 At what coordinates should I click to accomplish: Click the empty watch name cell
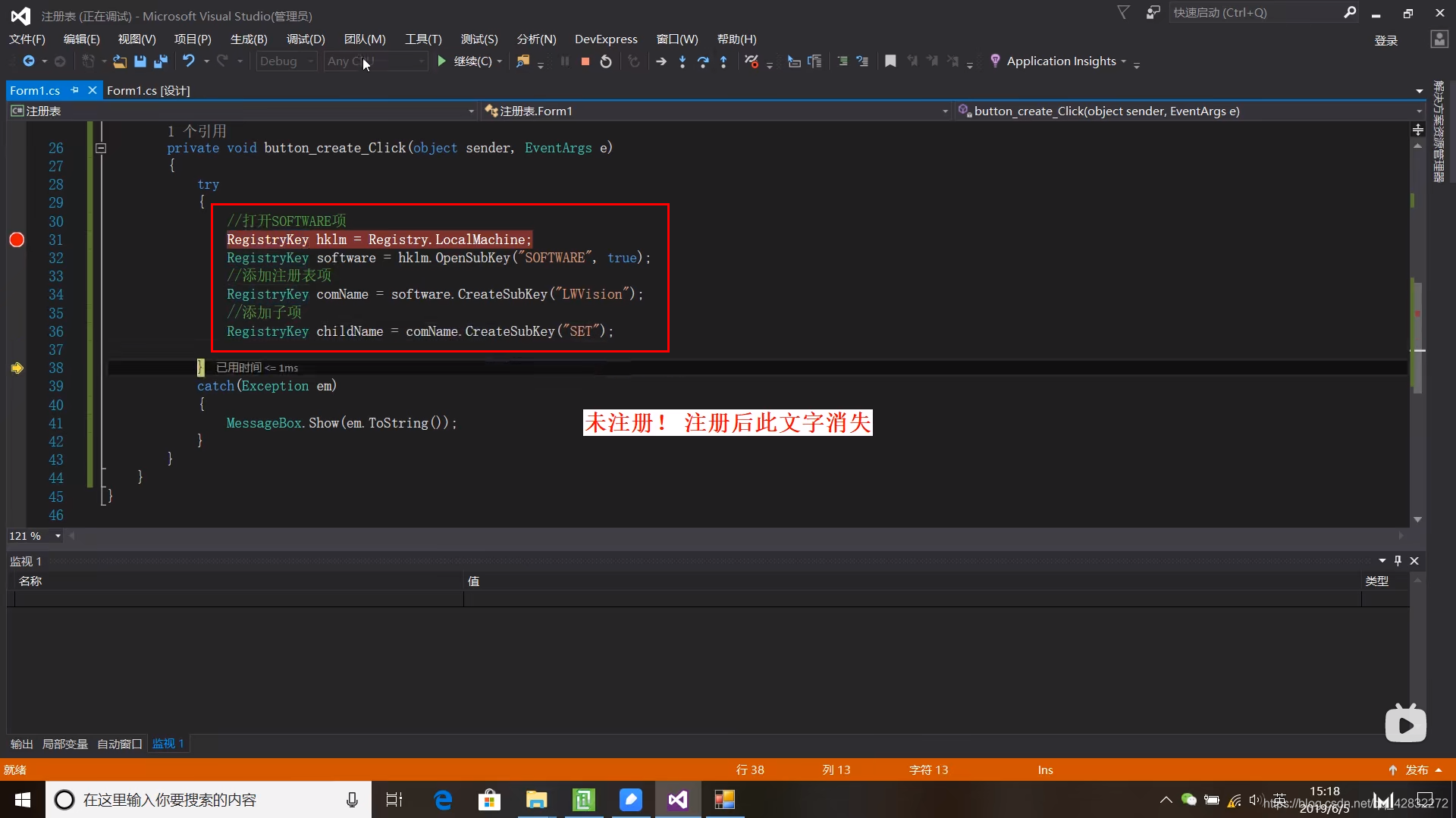pyautogui.click(x=239, y=599)
